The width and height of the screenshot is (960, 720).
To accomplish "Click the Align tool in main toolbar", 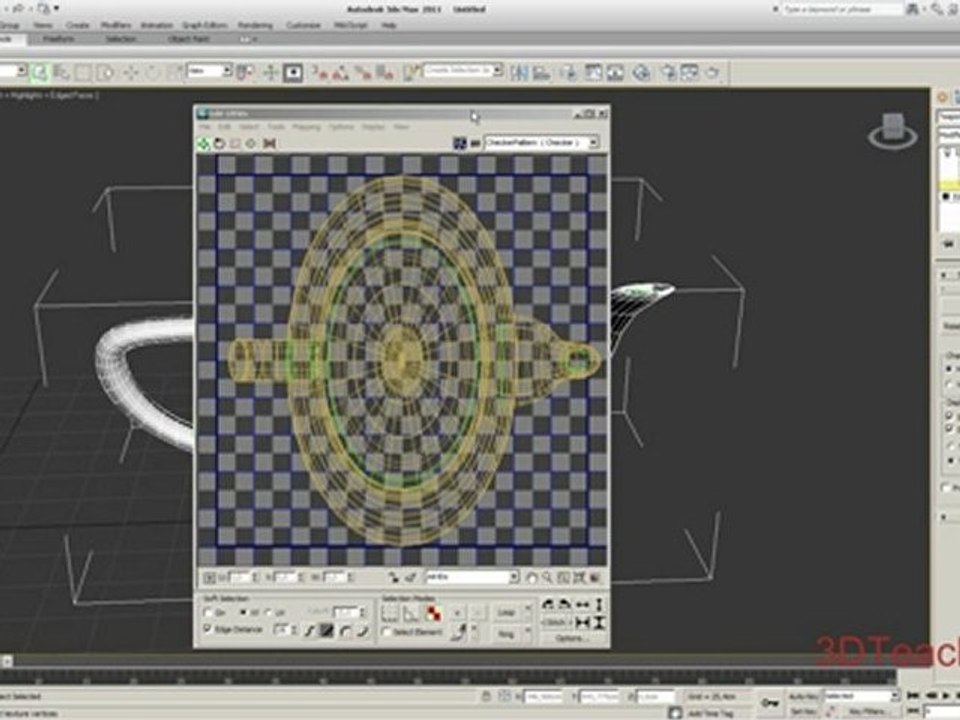I will pyautogui.click(x=542, y=73).
